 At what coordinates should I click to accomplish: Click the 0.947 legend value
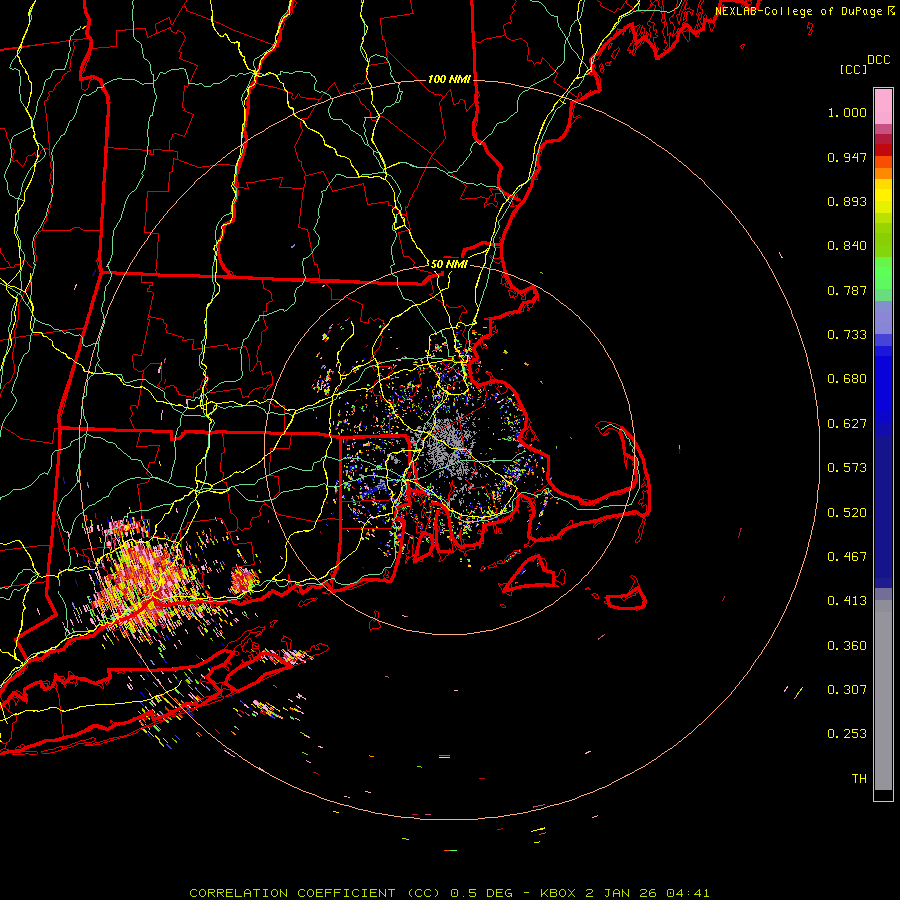(847, 157)
